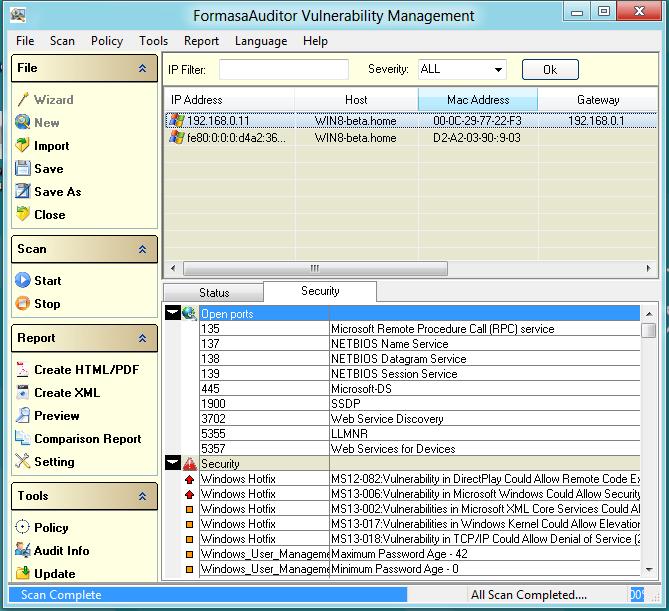Click the Ok filter button
The height and width of the screenshot is (611, 669).
(550, 70)
